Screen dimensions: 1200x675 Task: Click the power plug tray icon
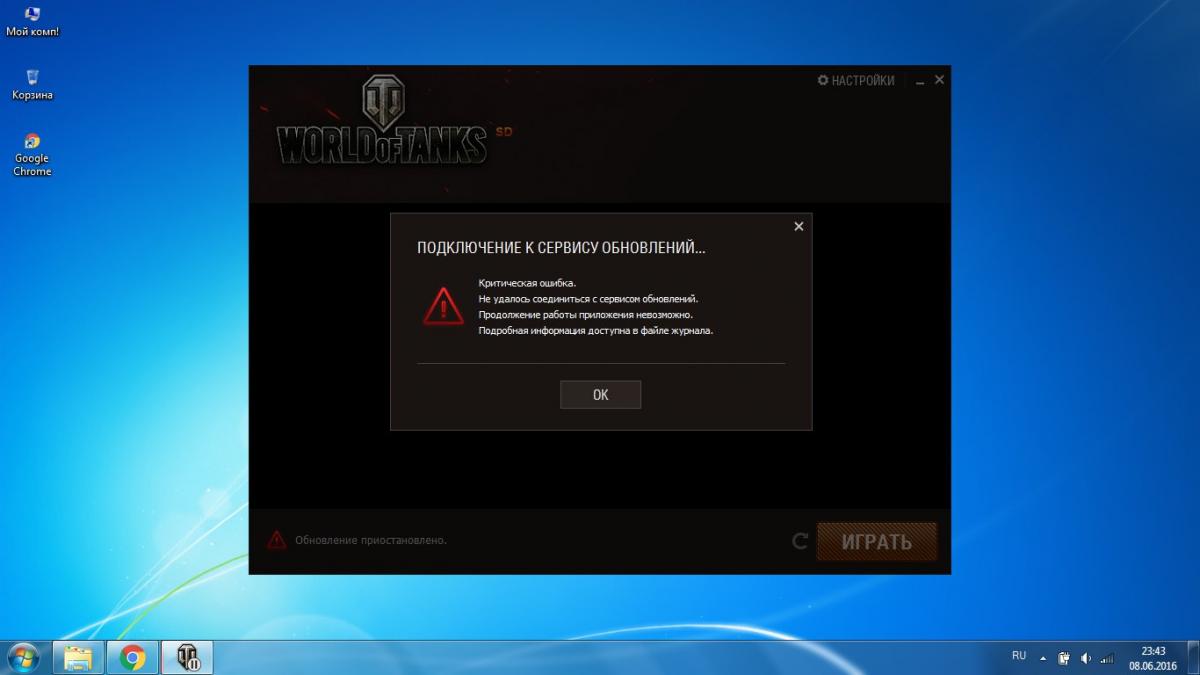pyautogui.click(x=1065, y=658)
